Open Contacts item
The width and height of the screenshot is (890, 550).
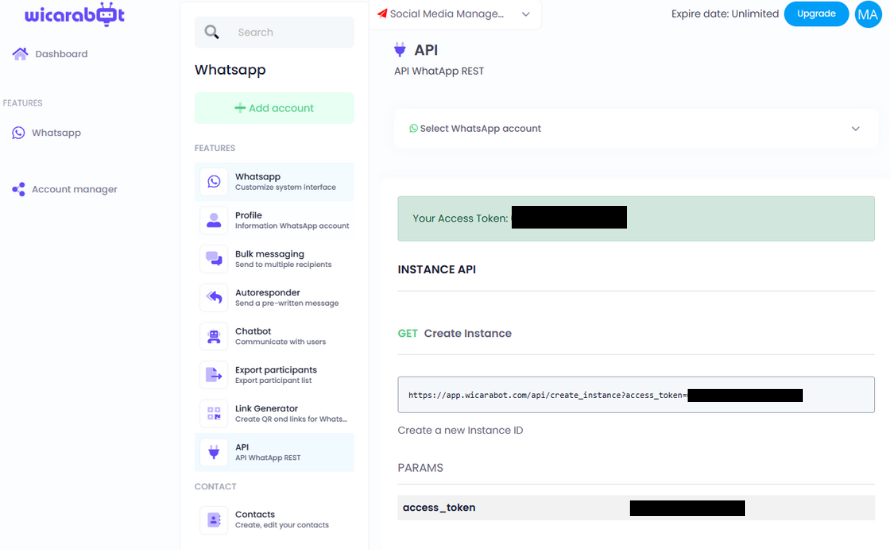[x=274, y=519]
